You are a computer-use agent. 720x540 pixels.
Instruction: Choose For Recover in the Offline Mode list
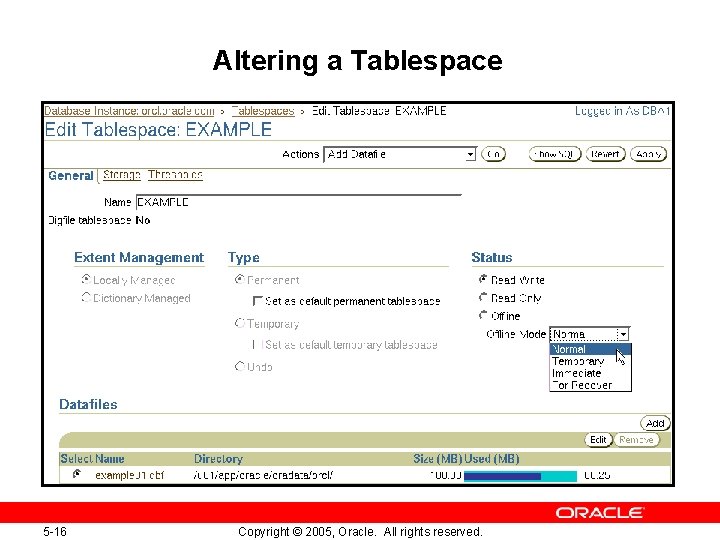591,385
